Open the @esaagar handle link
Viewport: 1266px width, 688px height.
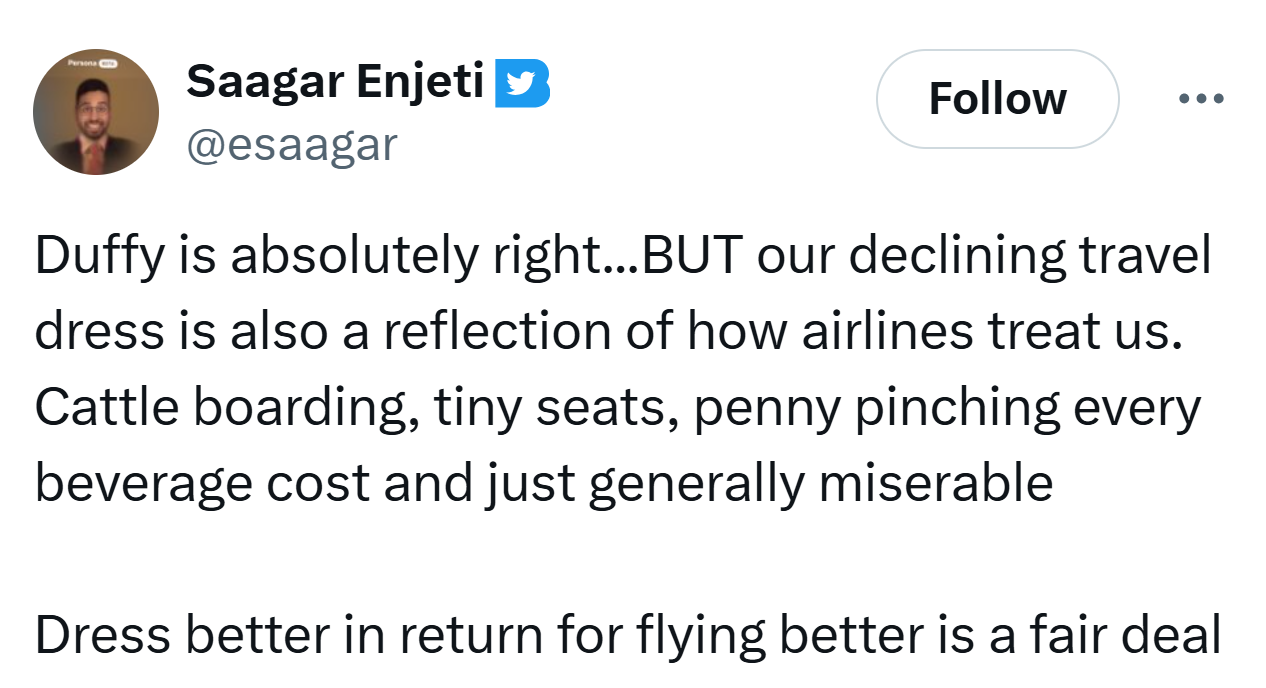point(291,145)
